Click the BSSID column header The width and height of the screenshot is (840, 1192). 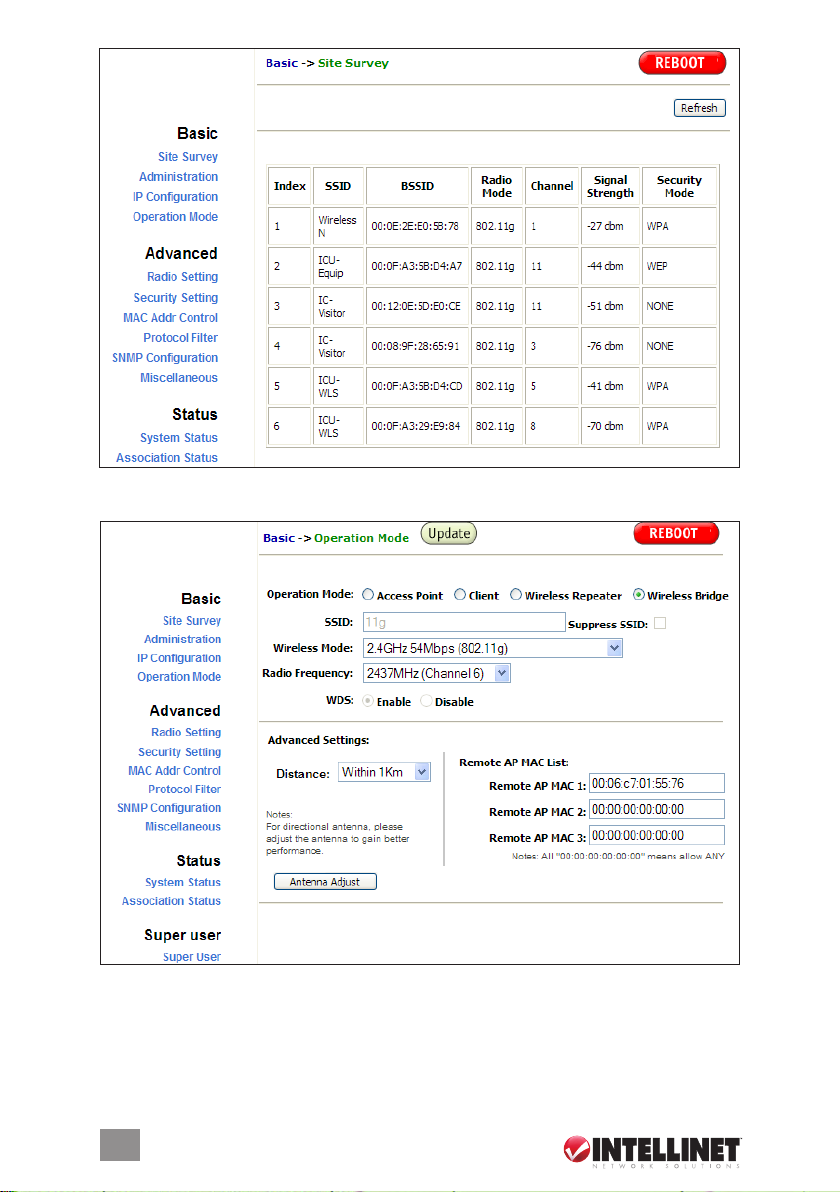pyautogui.click(x=417, y=186)
